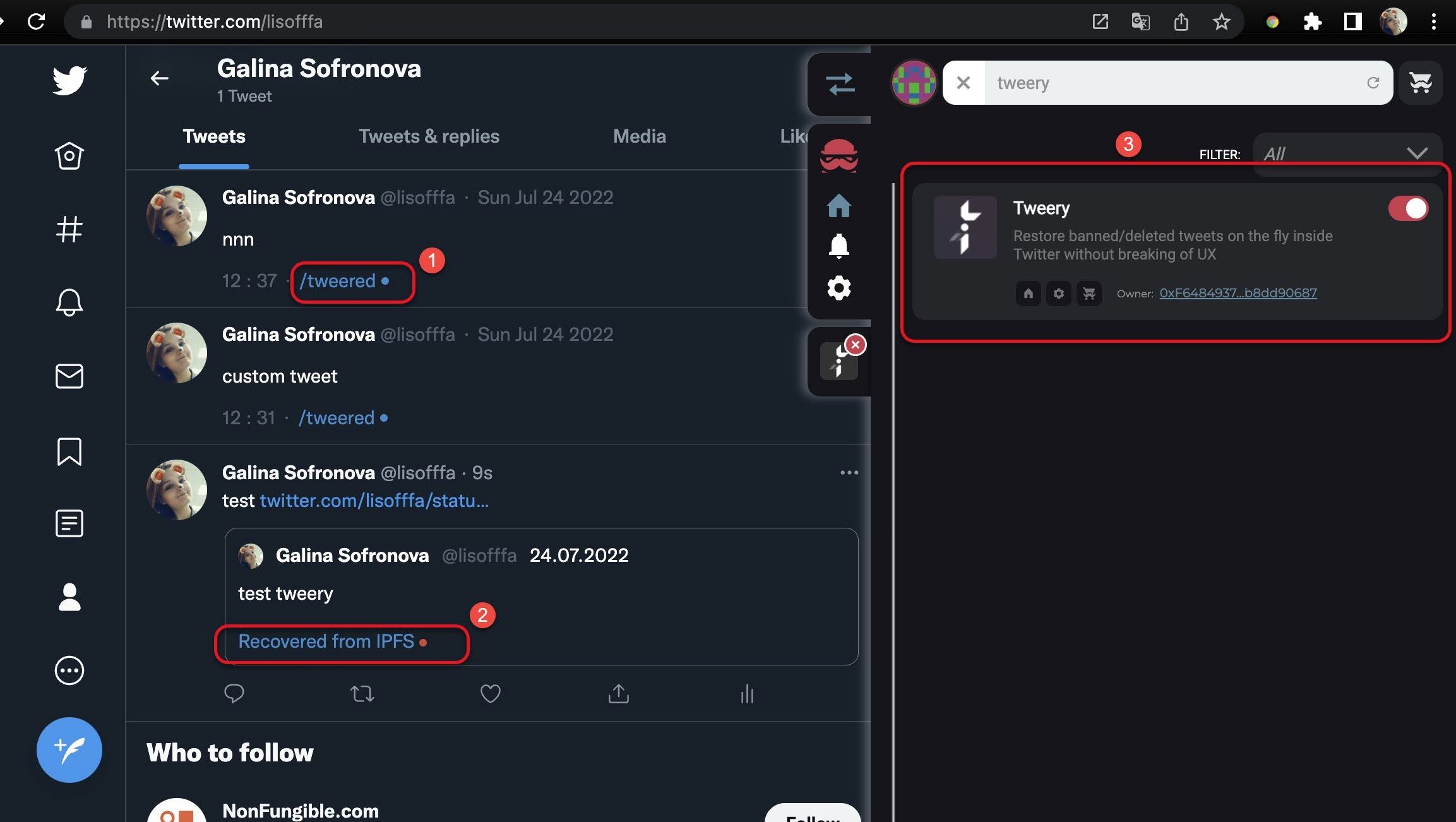Click the overlay swap arrows icon

(x=840, y=84)
